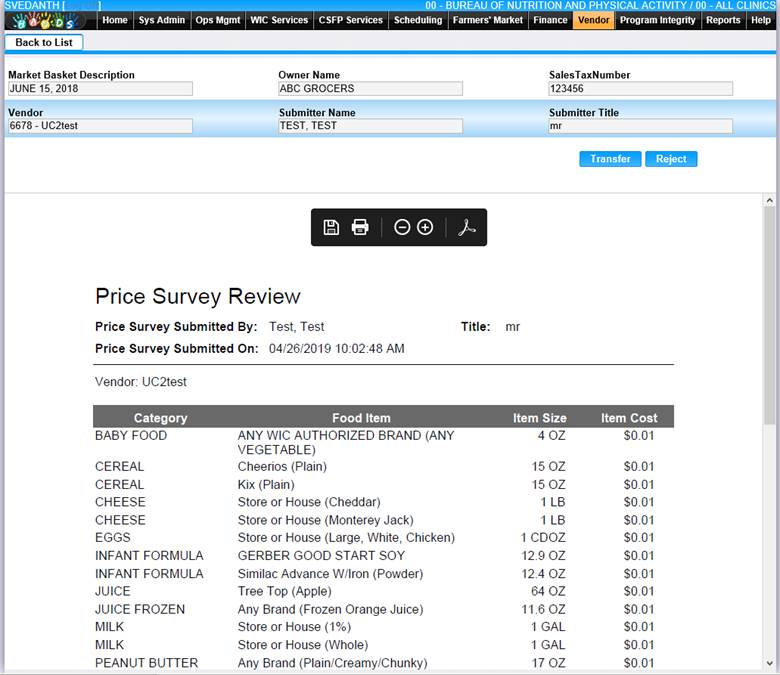Zoom in with the plus icon
The width and height of the screenshot is (780, 675).
click(x=425, y=227)
